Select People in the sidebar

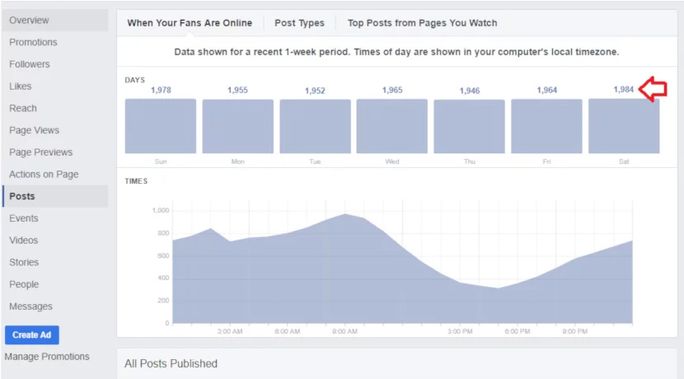pyautogui.click(x=24, y=284)
